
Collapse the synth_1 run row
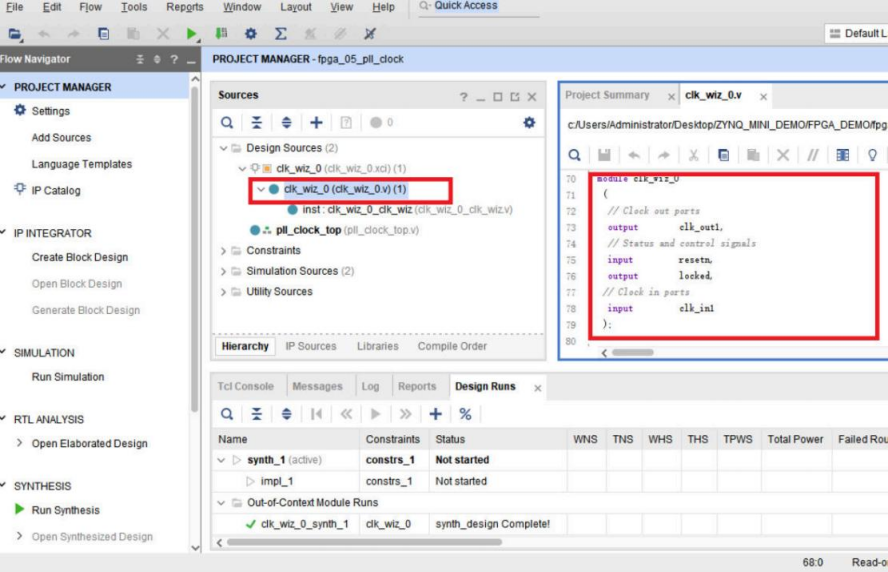tap(222, 460)
